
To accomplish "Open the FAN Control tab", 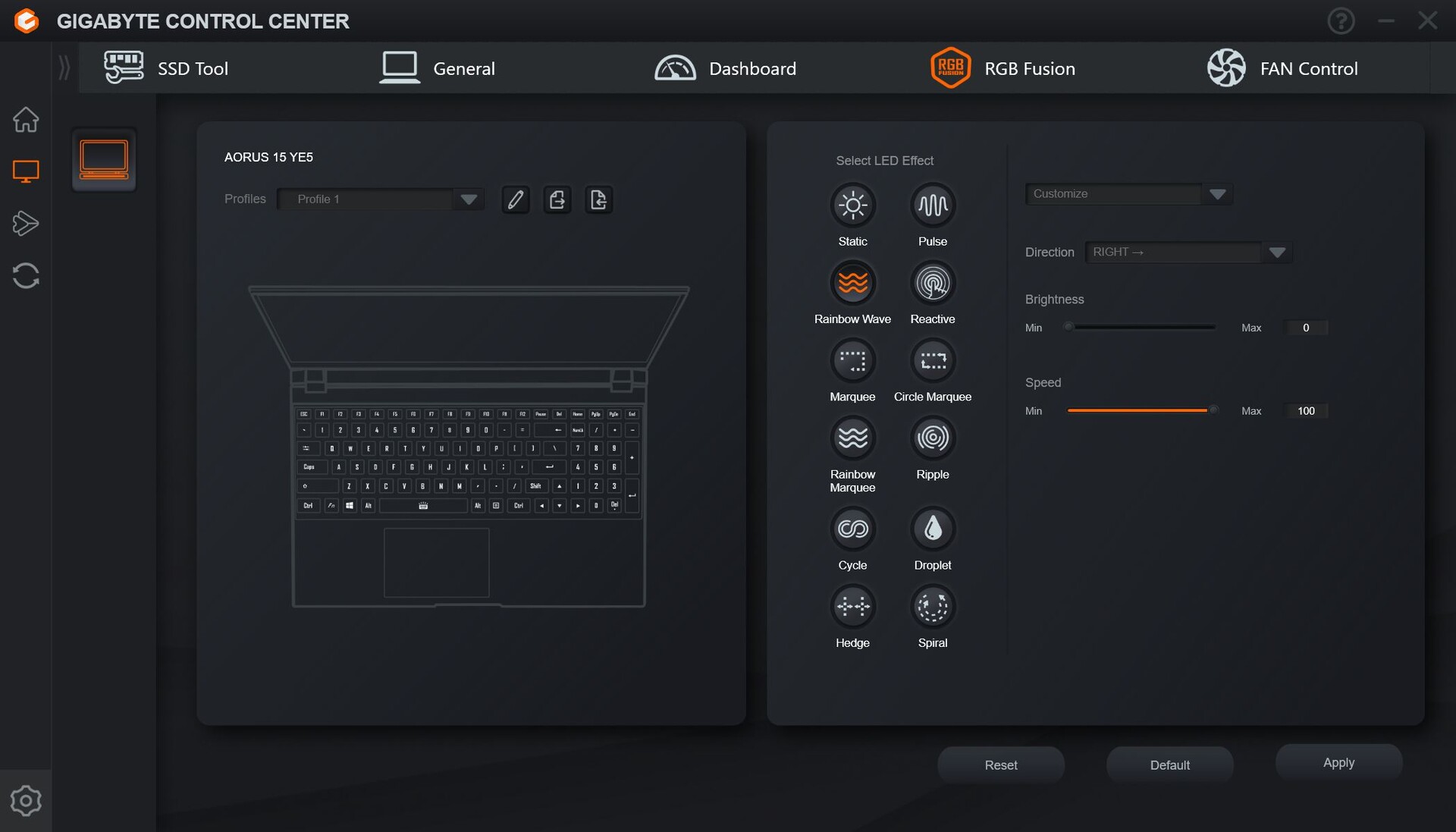I will coord(1282,68).
